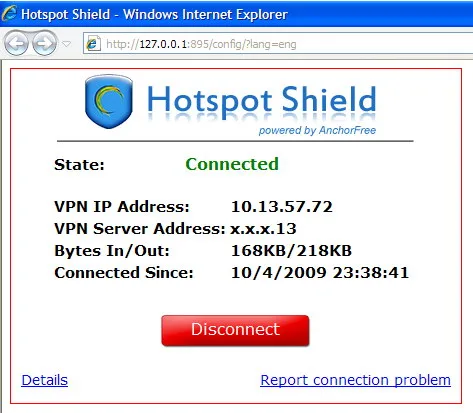
Task: Click the State label
Action: click(x=79, y=165)
